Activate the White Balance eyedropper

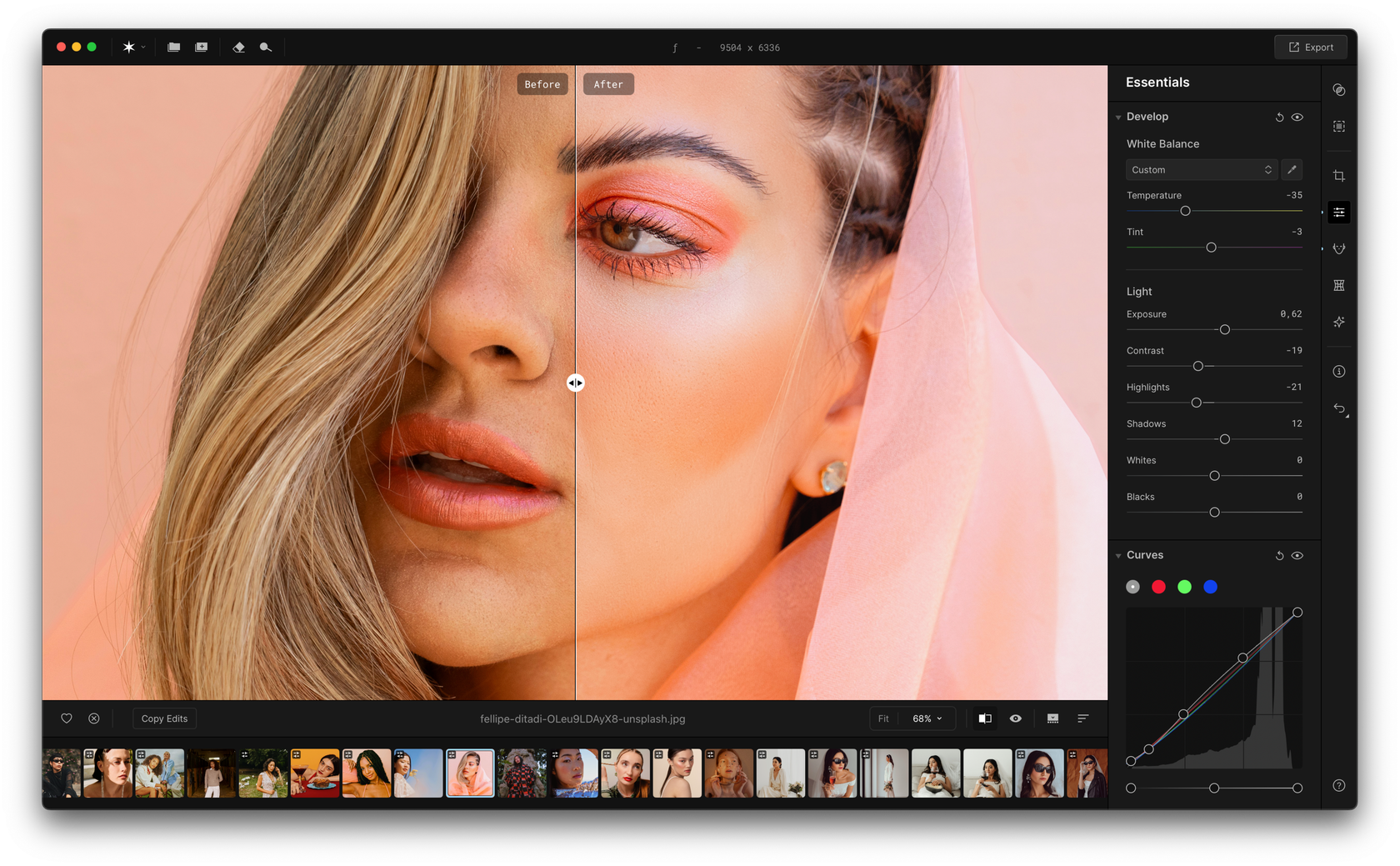[1291, 169]
